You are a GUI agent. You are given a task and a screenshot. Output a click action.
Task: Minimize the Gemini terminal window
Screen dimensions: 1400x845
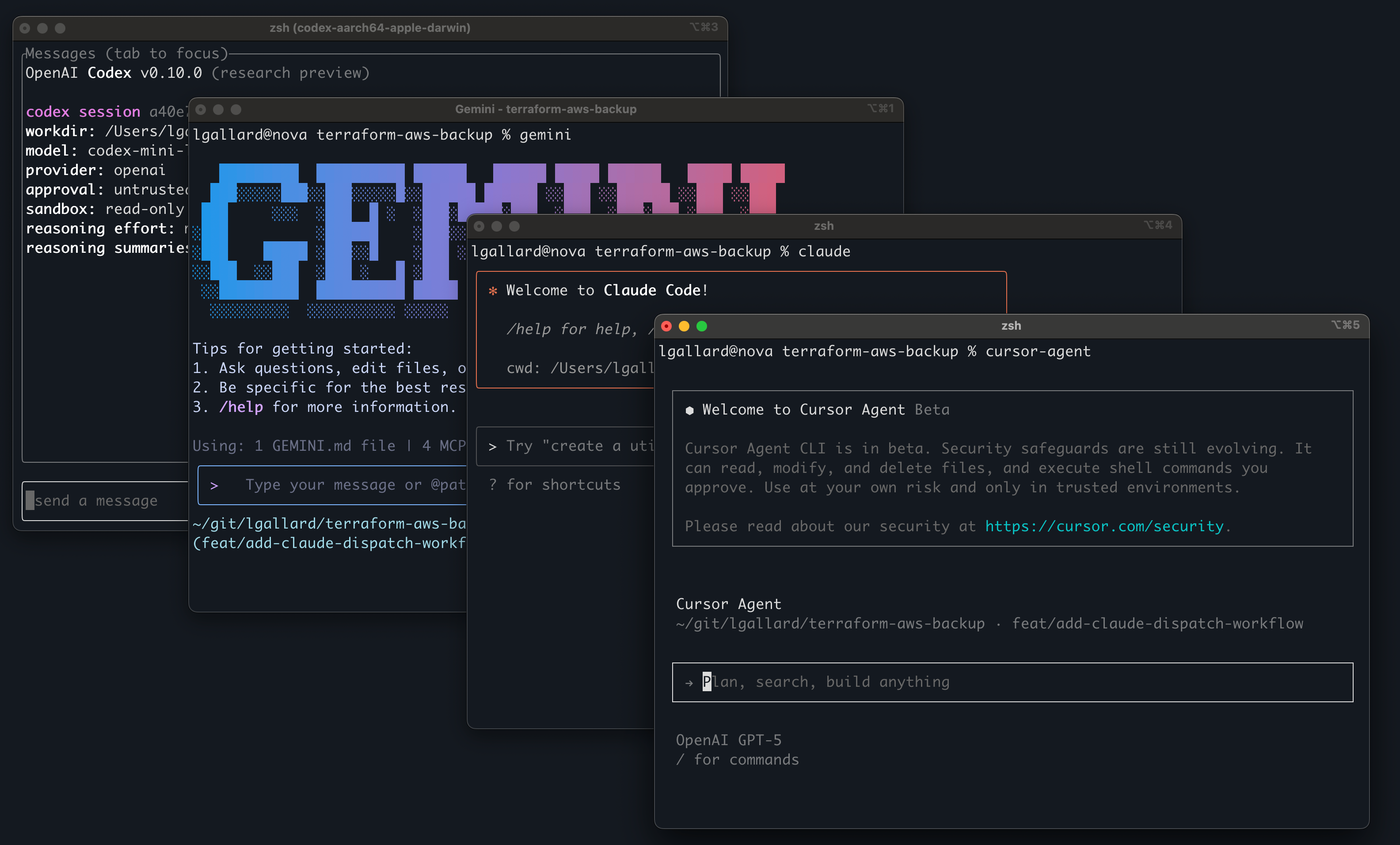pyautogui.click(x=218, y=109)
